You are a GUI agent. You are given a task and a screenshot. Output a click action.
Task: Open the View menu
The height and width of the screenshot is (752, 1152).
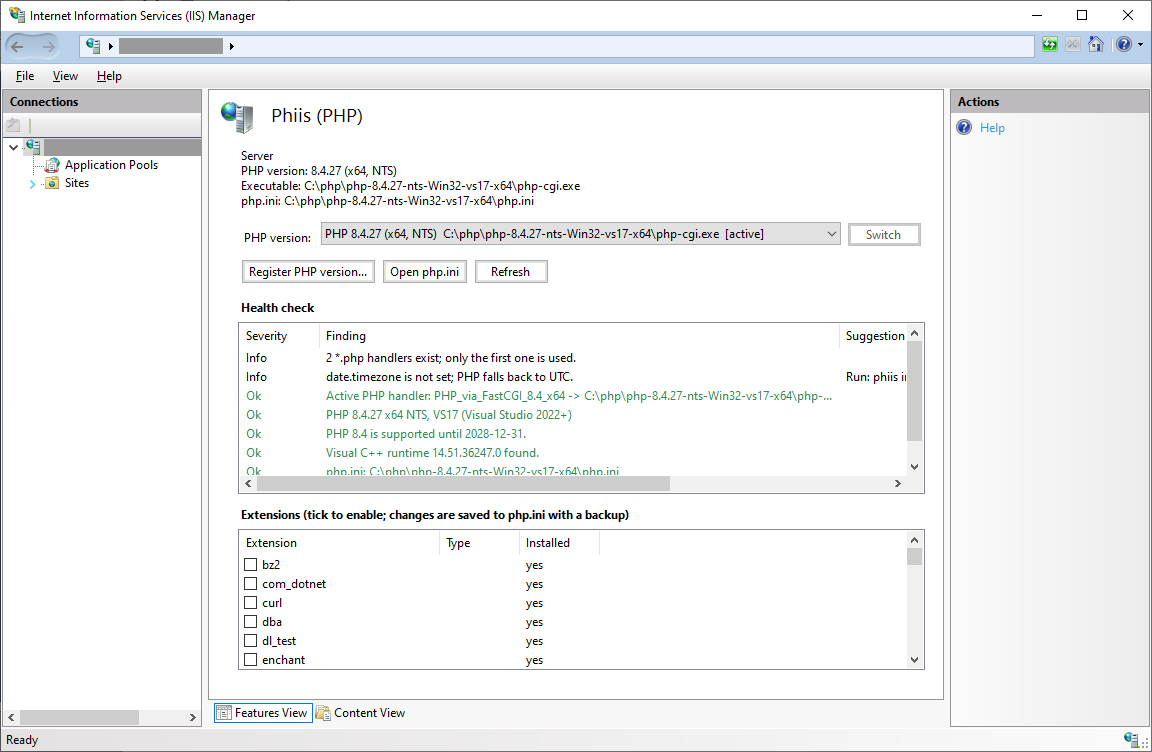(65, 76)
